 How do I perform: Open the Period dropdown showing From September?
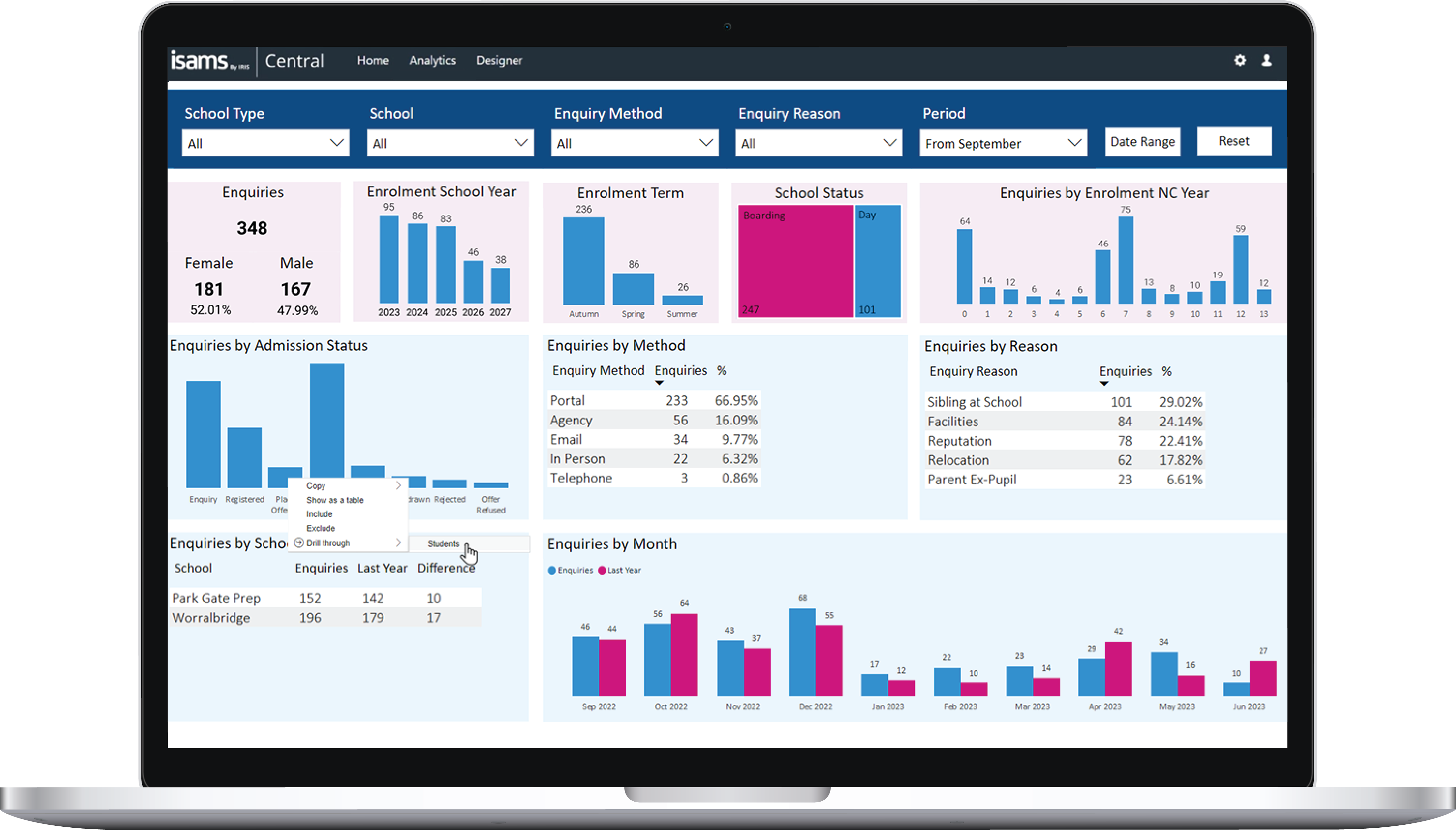click(x=1003, y=143)
